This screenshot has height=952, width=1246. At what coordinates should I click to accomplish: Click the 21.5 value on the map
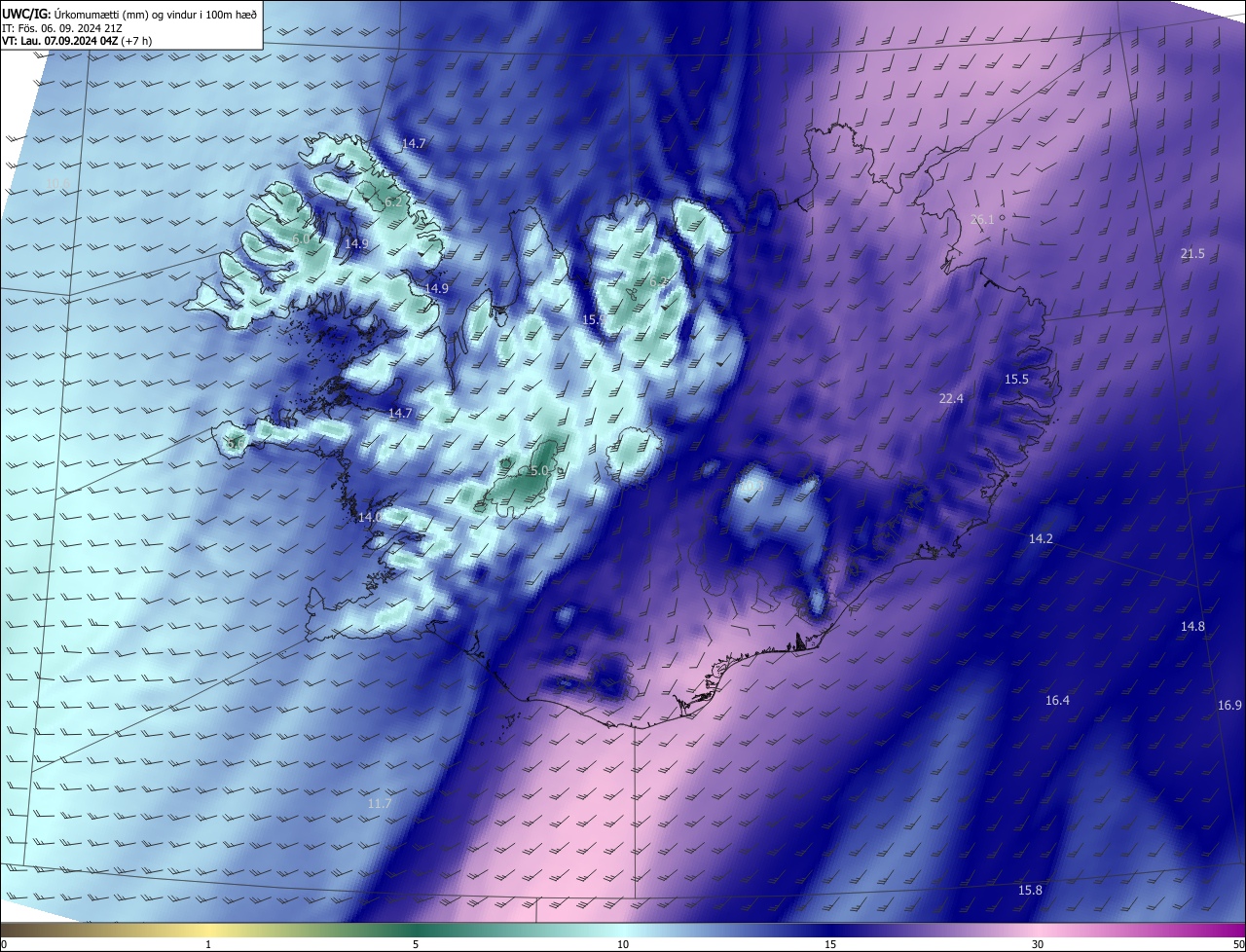[x=1192, y=253]
